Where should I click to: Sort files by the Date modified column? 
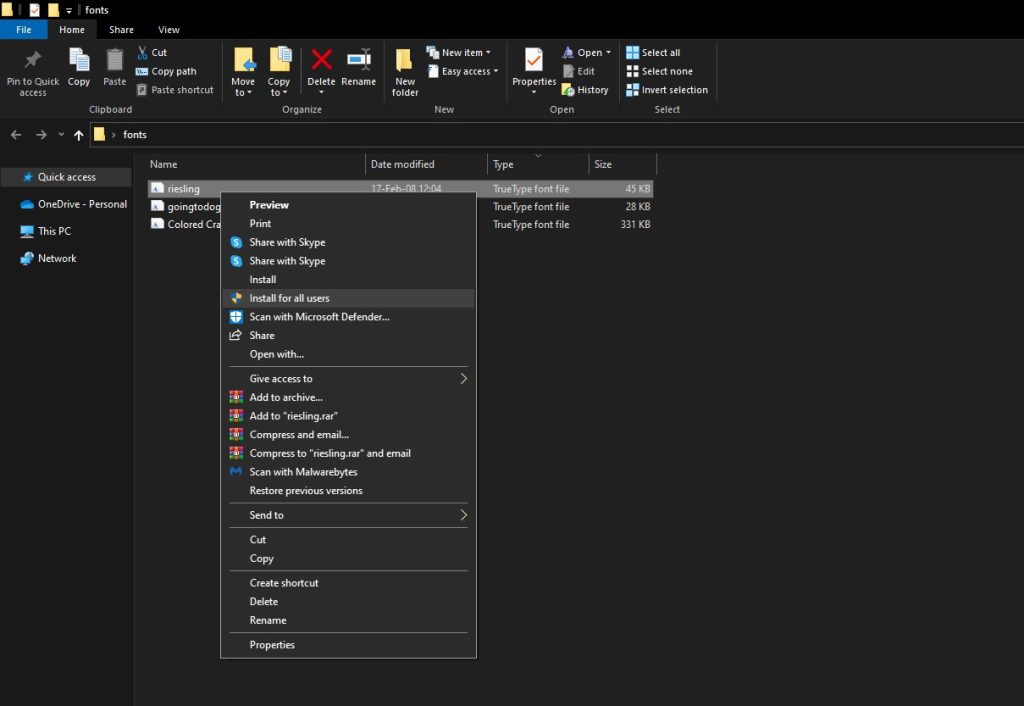pyautogui.click(x=403, y=164)
